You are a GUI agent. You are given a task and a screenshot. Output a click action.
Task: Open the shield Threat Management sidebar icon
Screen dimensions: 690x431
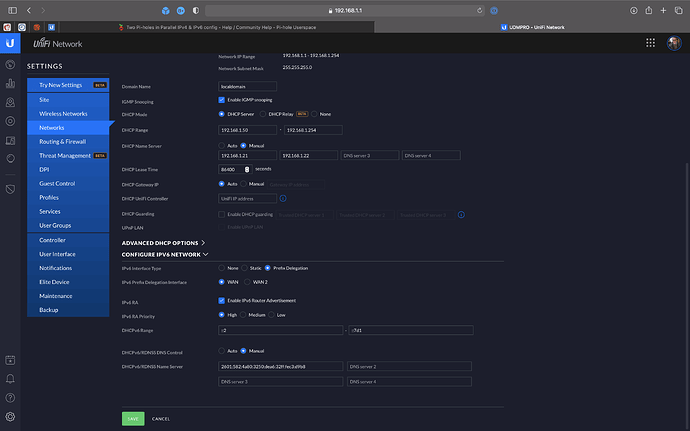(x=10, y=189)
